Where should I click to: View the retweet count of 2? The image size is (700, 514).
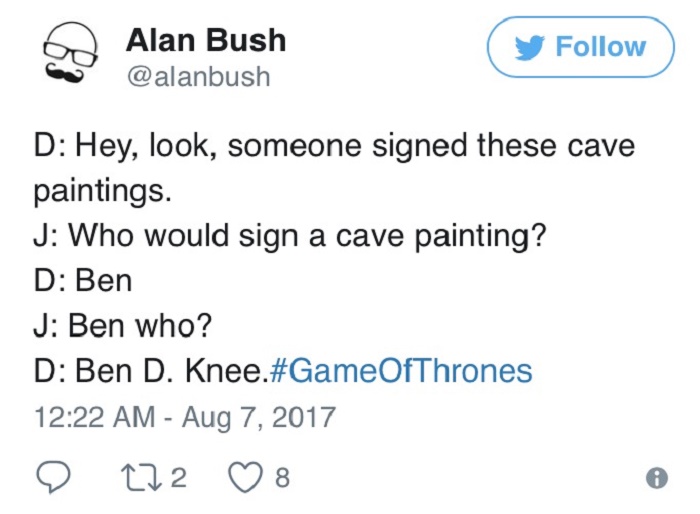[x=178, y=478]
